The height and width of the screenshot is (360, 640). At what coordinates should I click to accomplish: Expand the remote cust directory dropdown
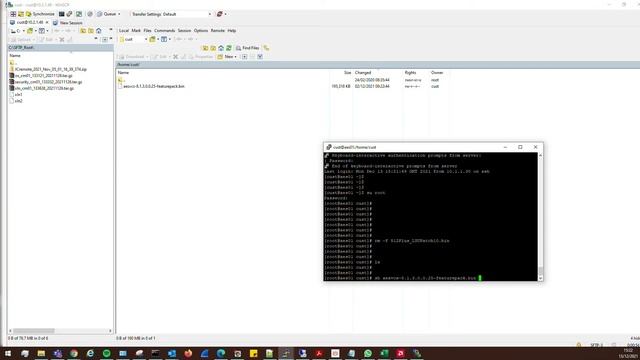tap(146, 39)
